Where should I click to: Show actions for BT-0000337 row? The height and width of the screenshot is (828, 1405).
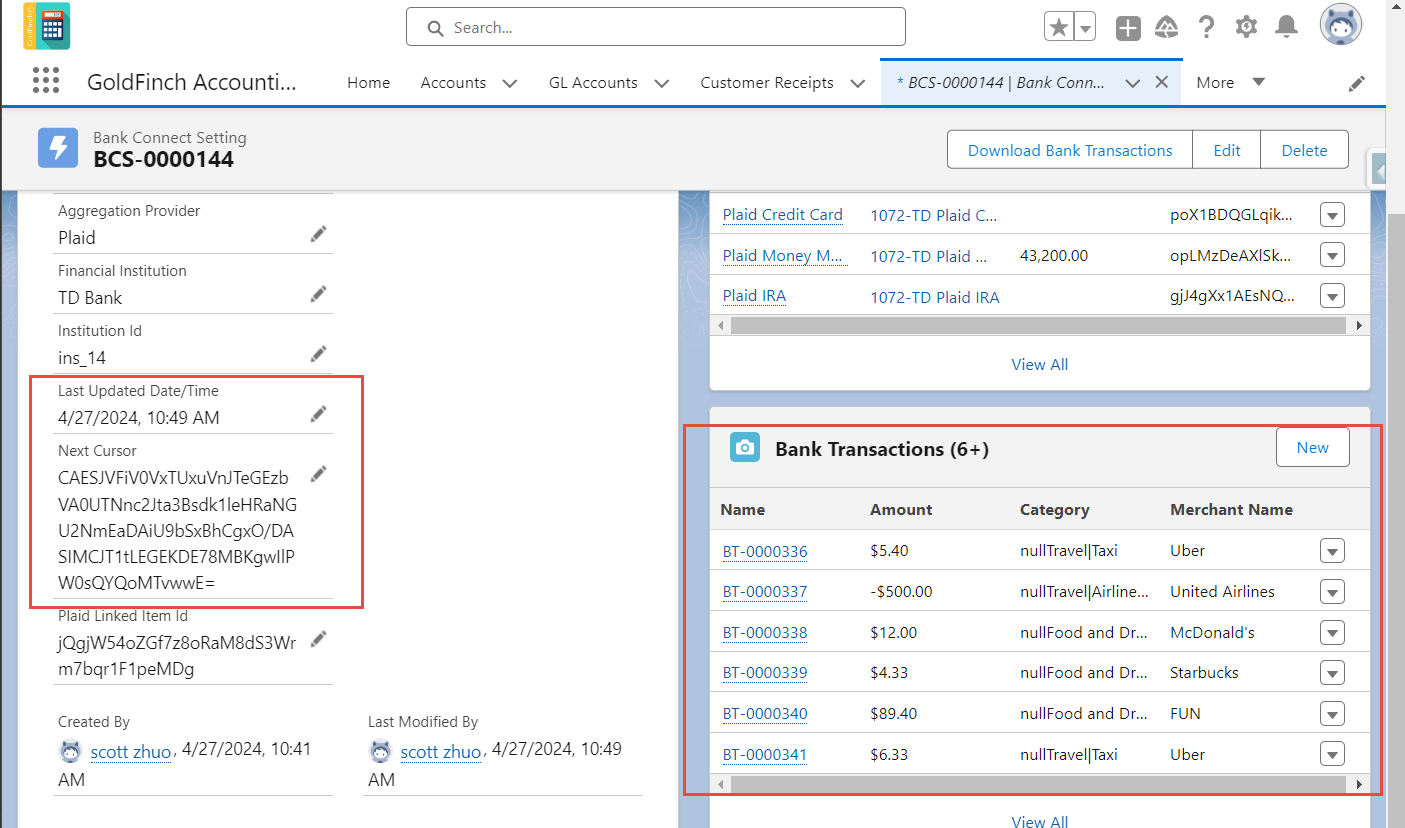pos(1331,591)
